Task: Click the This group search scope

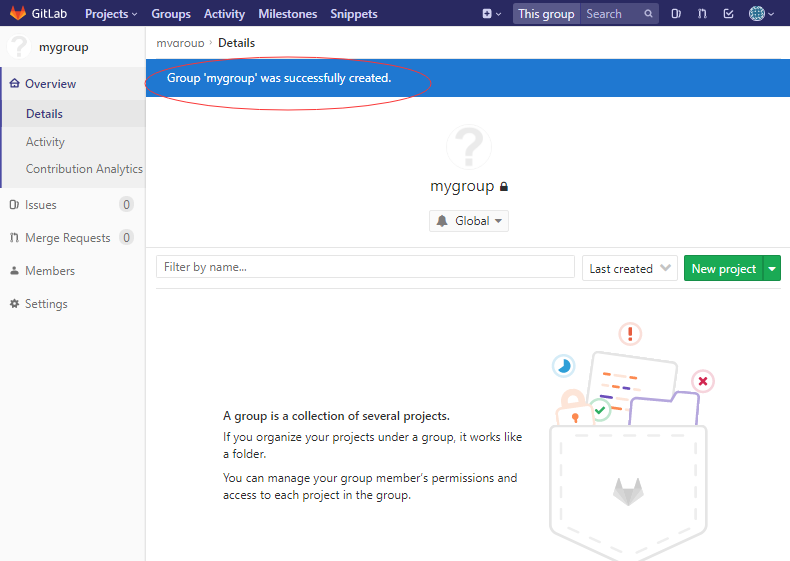Action: [x=546, y=14]
